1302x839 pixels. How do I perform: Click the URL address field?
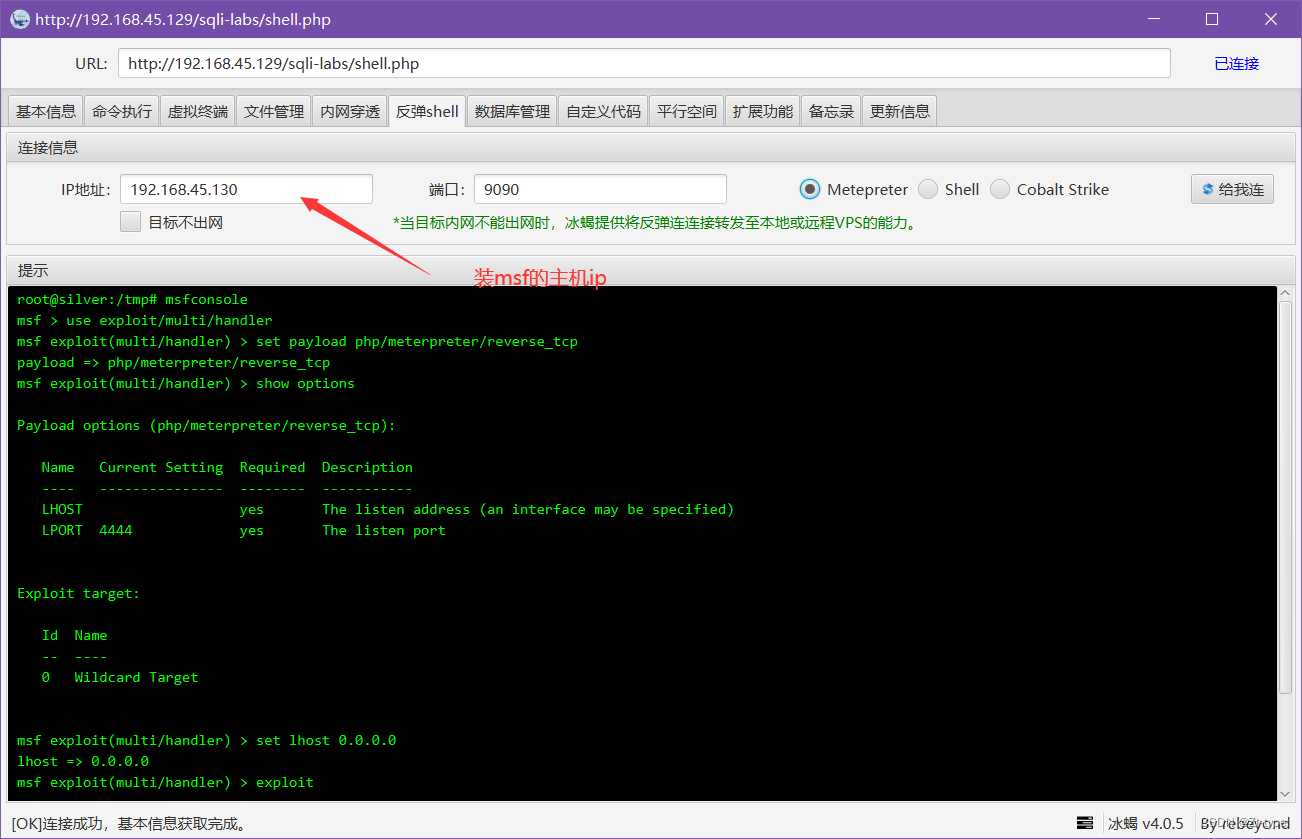pyautogui.click(x=644, y=63)
